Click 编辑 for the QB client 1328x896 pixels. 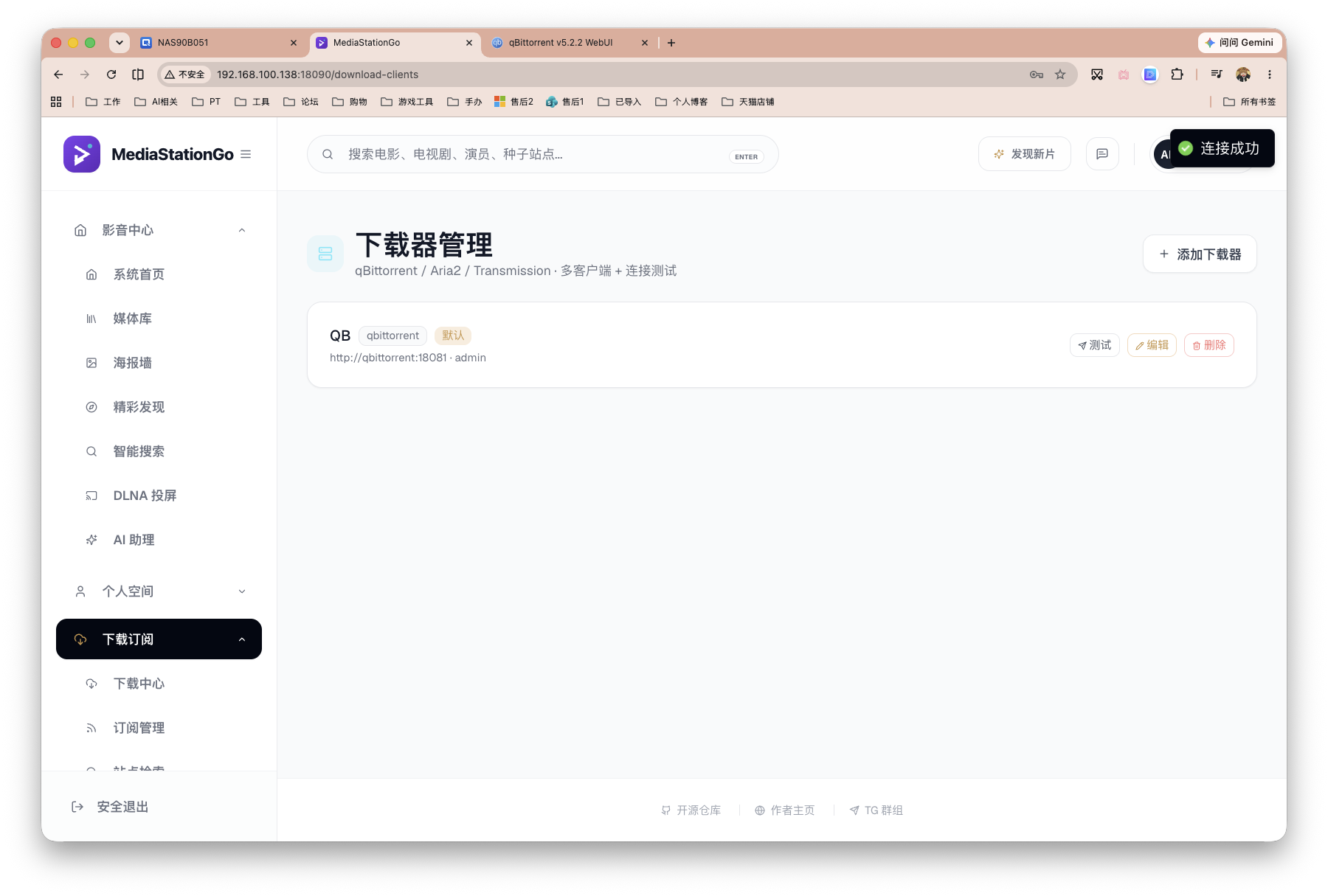click(x=1152, y=345)
